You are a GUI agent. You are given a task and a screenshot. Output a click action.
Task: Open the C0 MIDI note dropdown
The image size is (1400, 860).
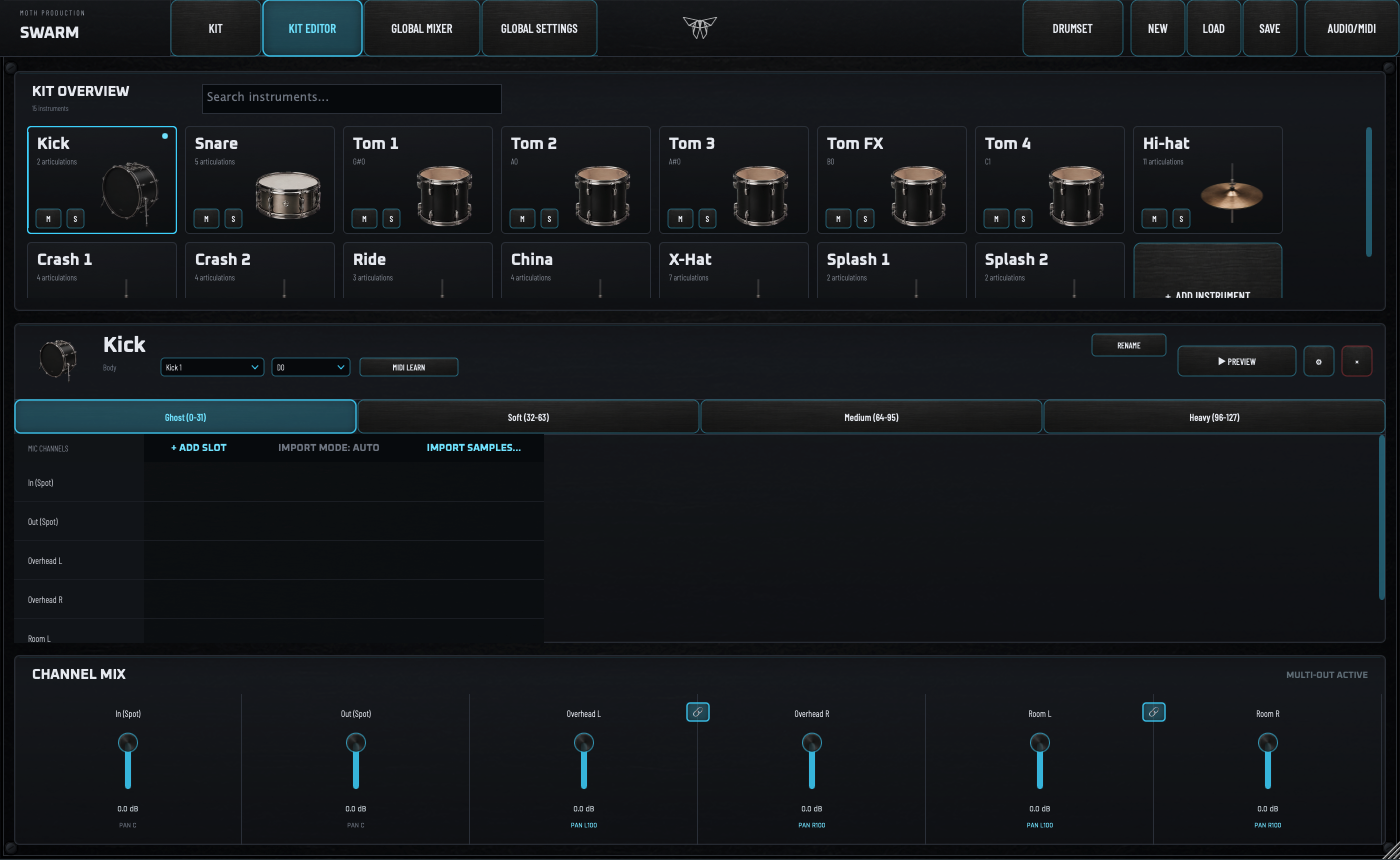pyautogui.click(x=311, y=367)
